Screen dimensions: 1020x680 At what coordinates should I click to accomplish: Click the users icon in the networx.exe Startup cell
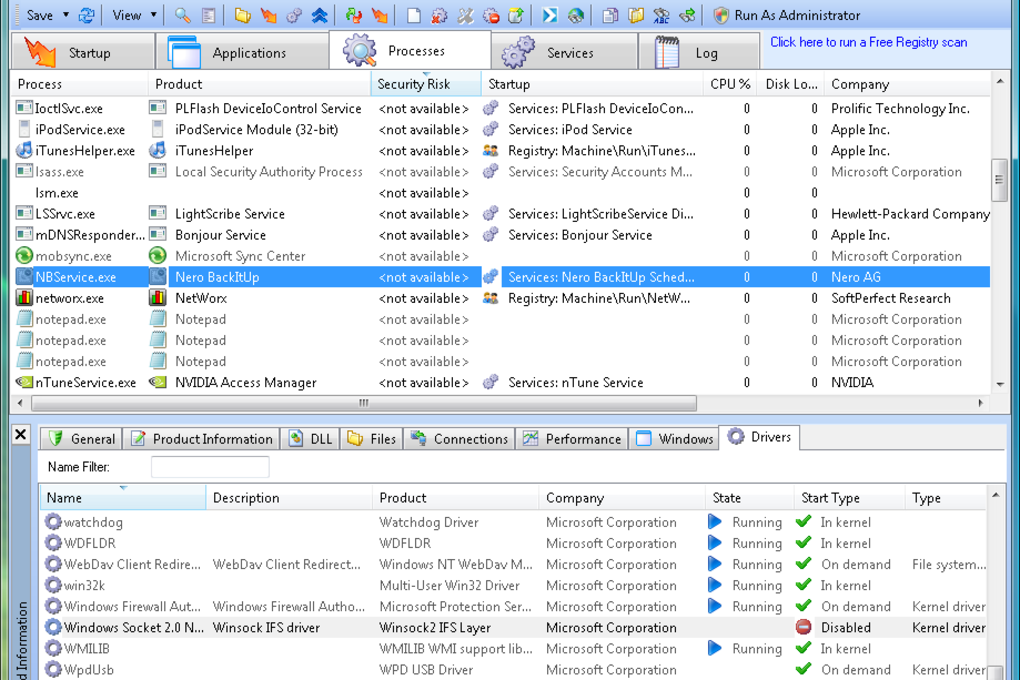click(x=490, y=298)
